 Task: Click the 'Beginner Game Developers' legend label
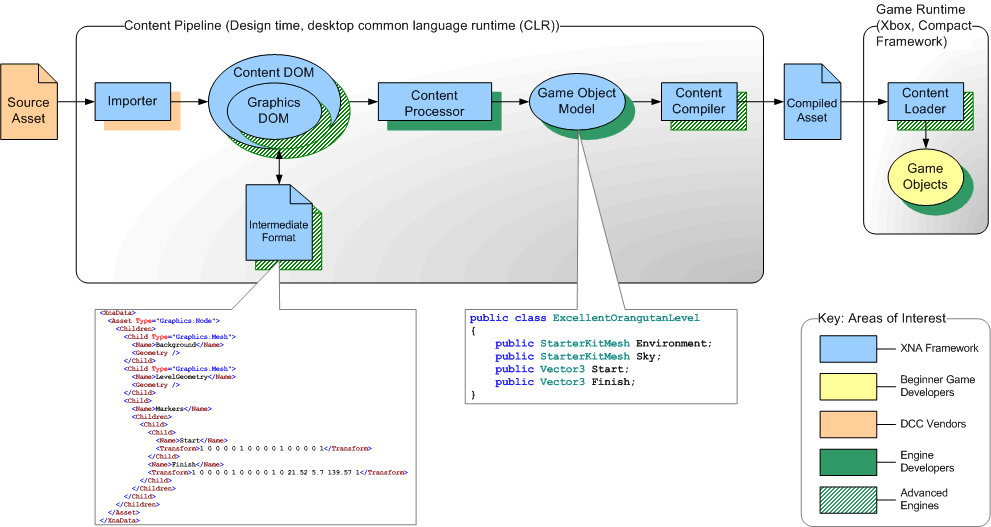pyautogui.click(x=937, y=386)
